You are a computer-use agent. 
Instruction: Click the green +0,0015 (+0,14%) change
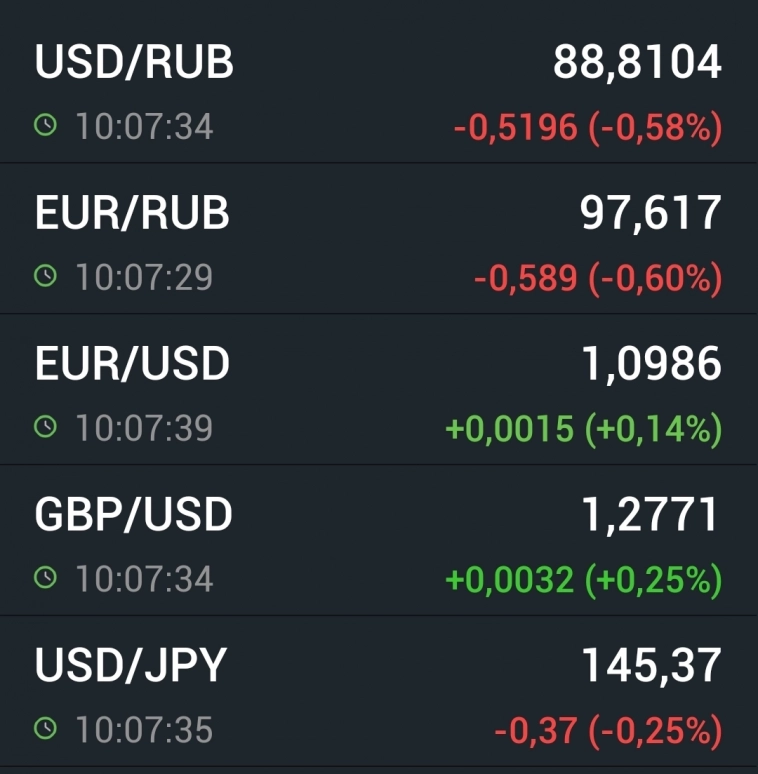click(583, 429)
